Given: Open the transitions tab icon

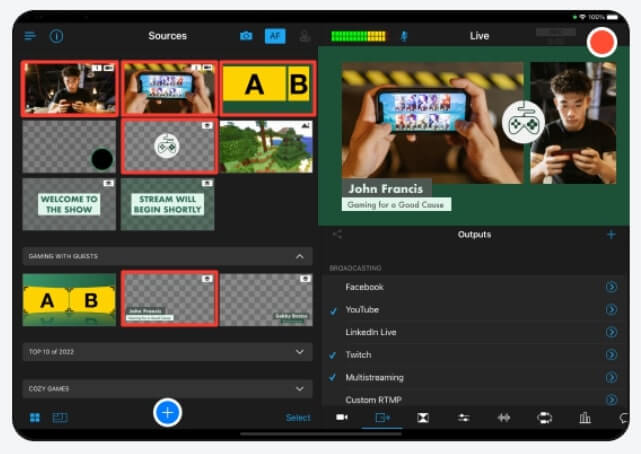Looking at the screenshot, I should (x=423, y=418).
